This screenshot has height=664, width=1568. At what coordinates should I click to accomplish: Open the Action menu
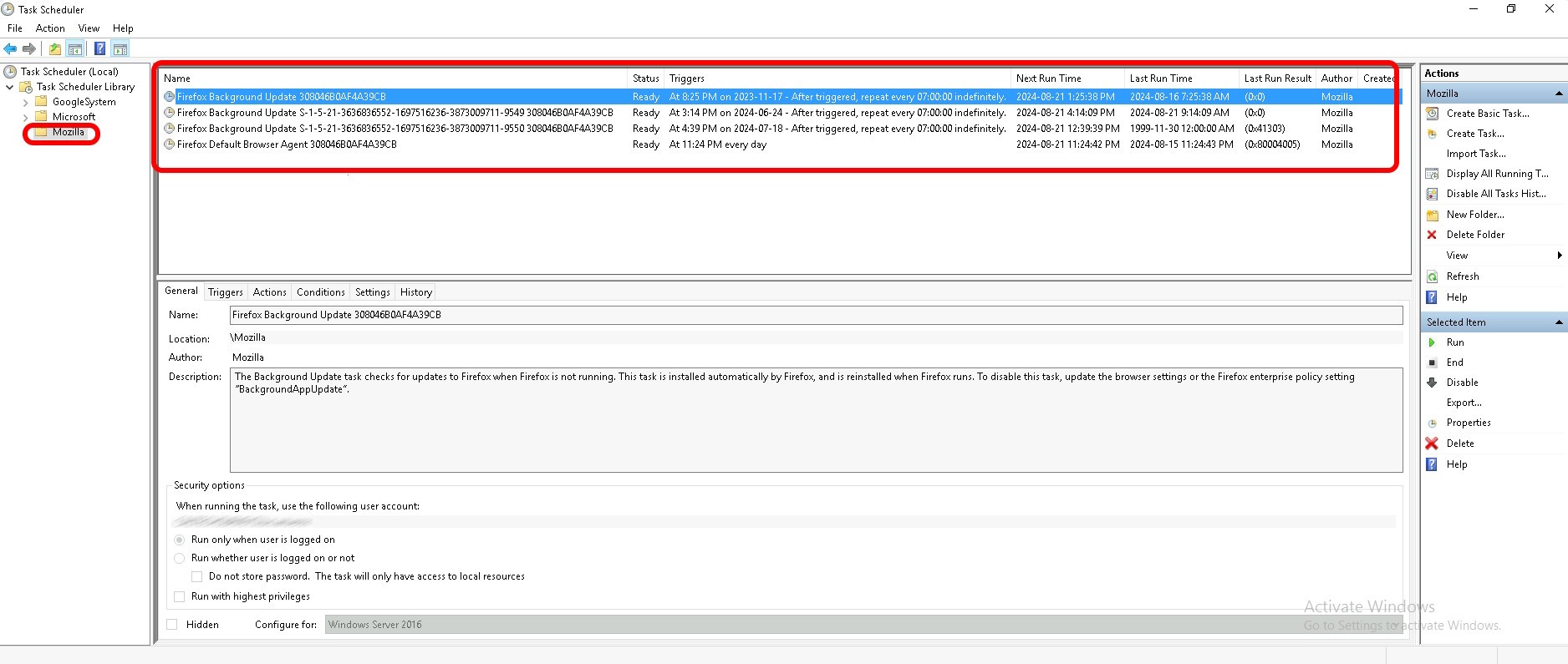point(50,28)
